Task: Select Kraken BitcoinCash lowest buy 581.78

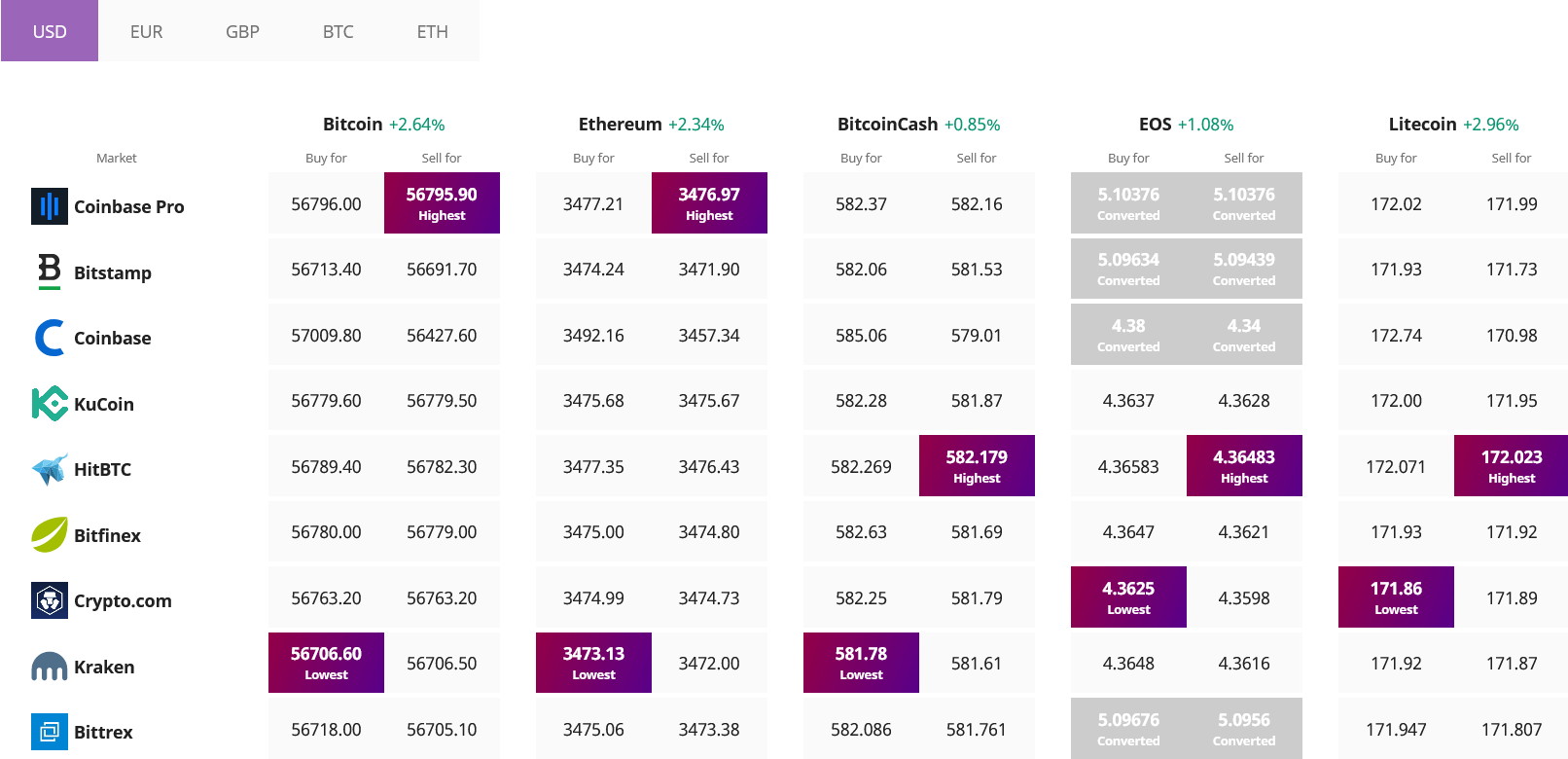Action: (861, 663)
